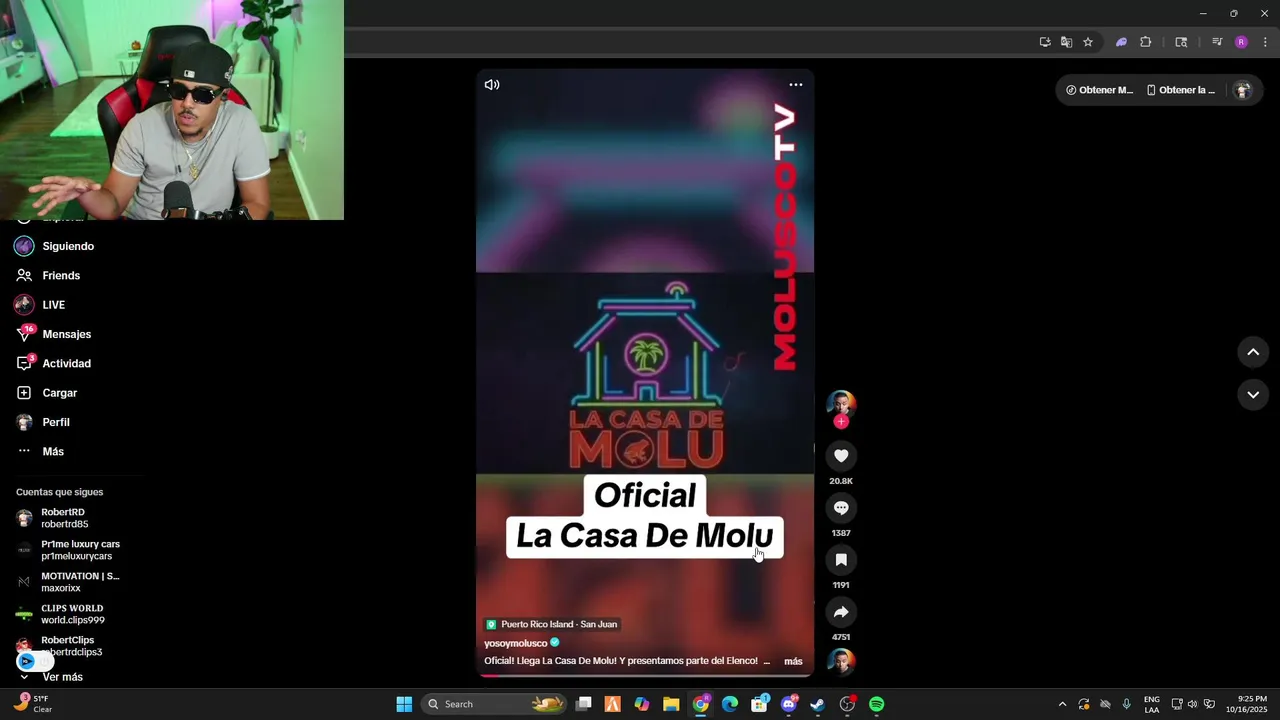
Task: Open the weather widget showing 51°F
Action: [x=32, y=704]
